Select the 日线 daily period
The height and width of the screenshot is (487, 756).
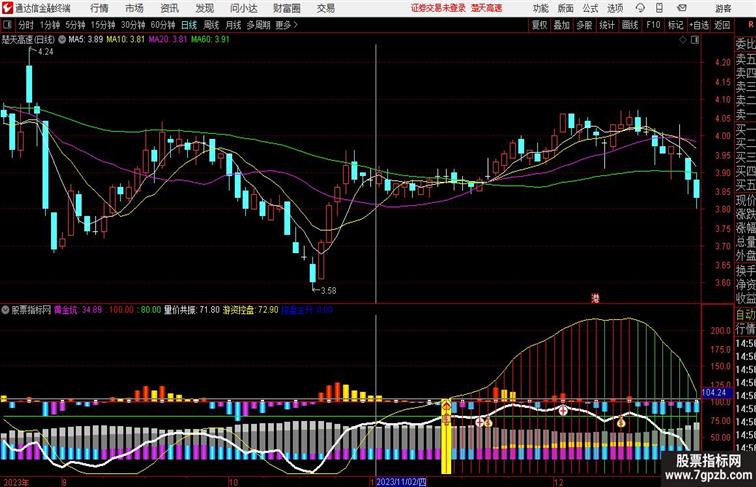click(x=189, y=25)
